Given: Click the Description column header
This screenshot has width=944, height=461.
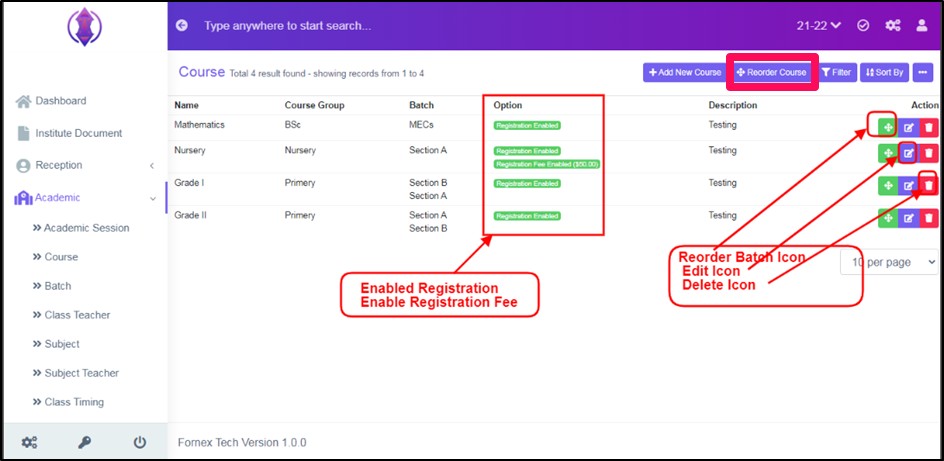Looking at the screenshot, I should point(733,105).
